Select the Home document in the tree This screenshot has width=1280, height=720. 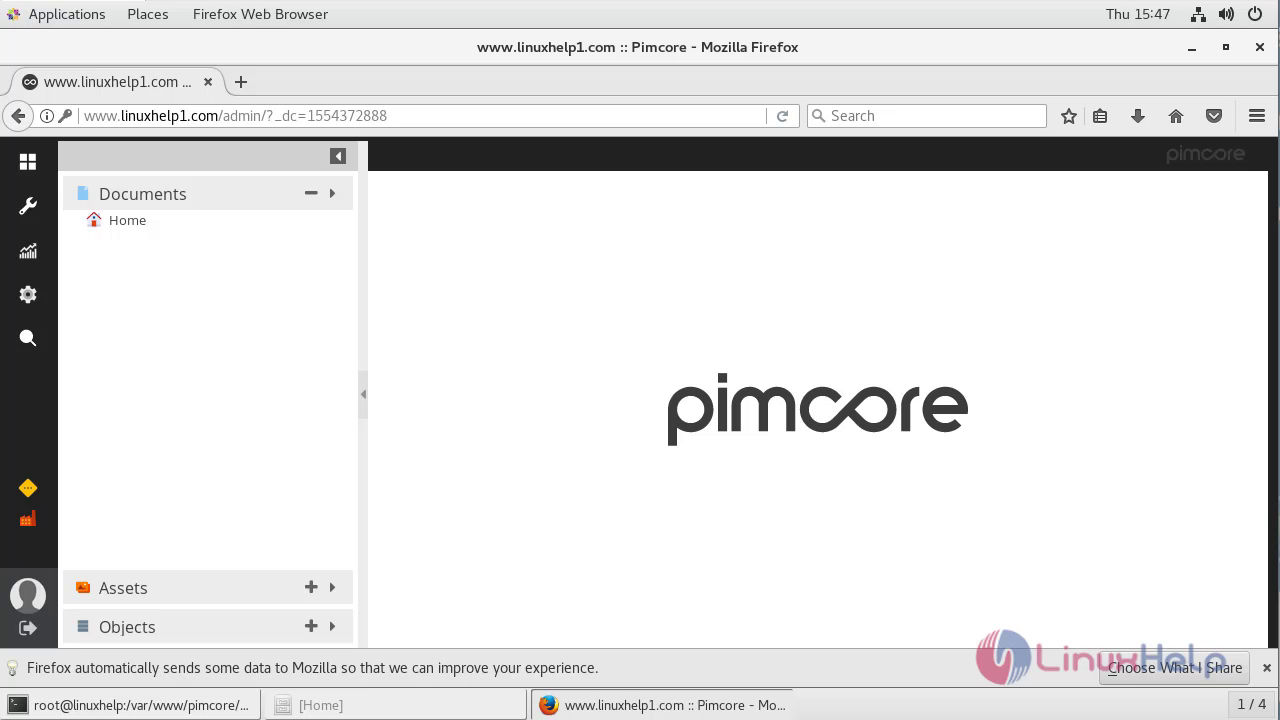point(127,220)
